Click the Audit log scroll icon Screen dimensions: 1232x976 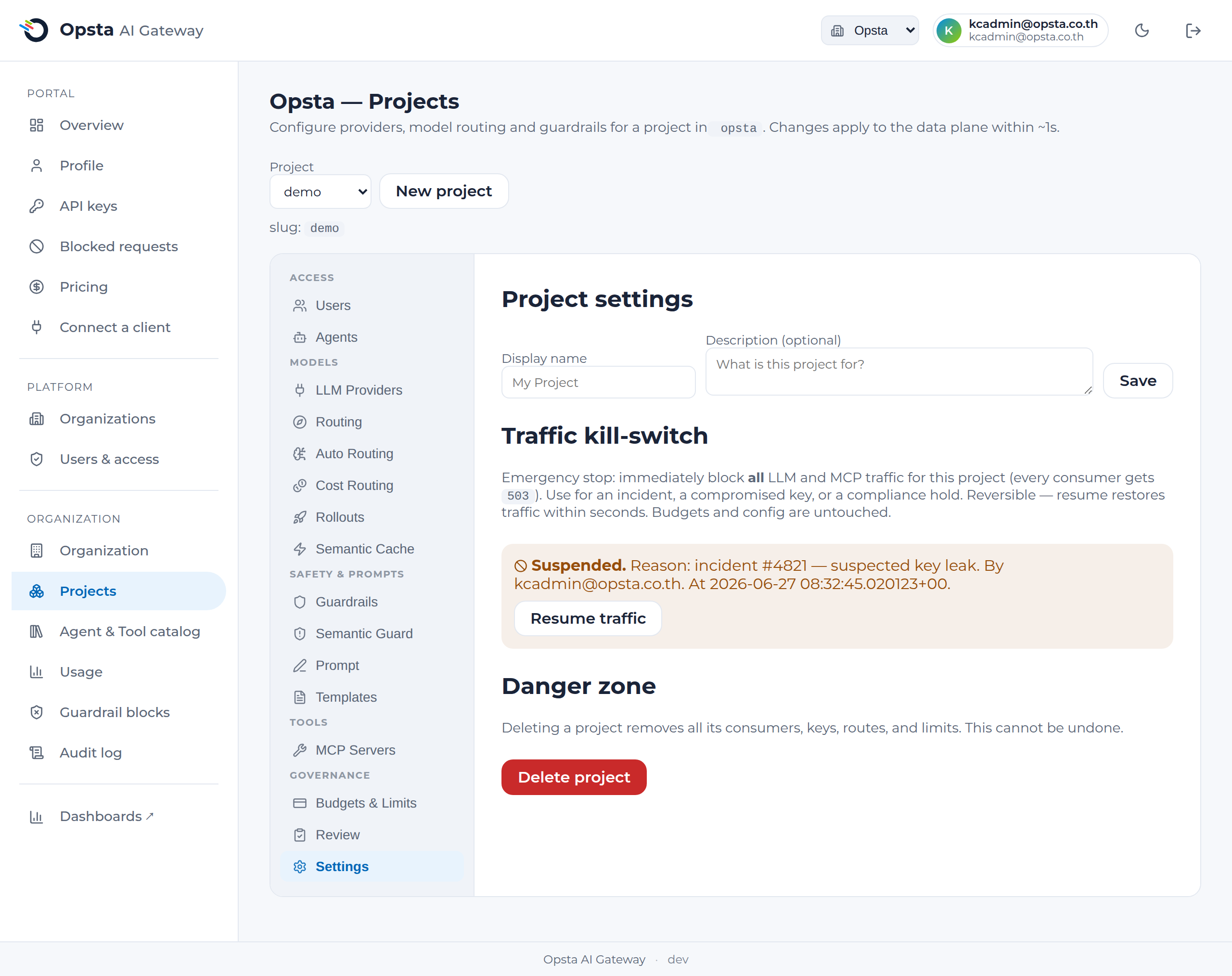pos(37,753)
